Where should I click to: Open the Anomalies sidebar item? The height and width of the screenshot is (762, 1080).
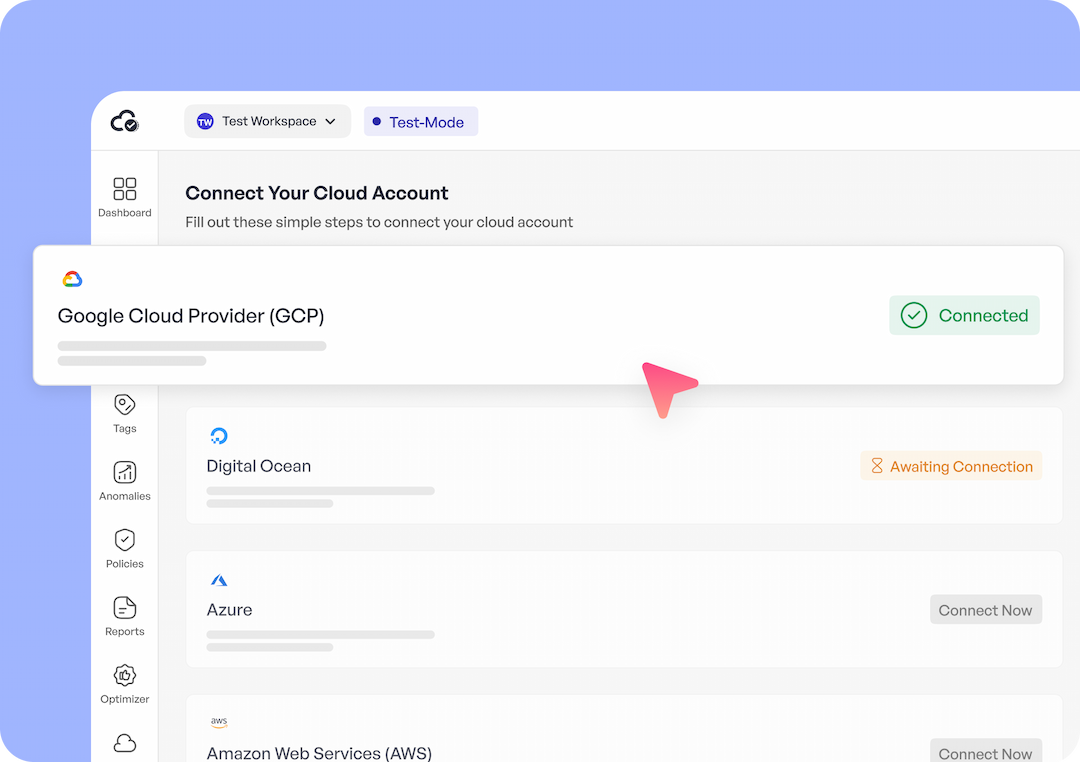point(125,481)
